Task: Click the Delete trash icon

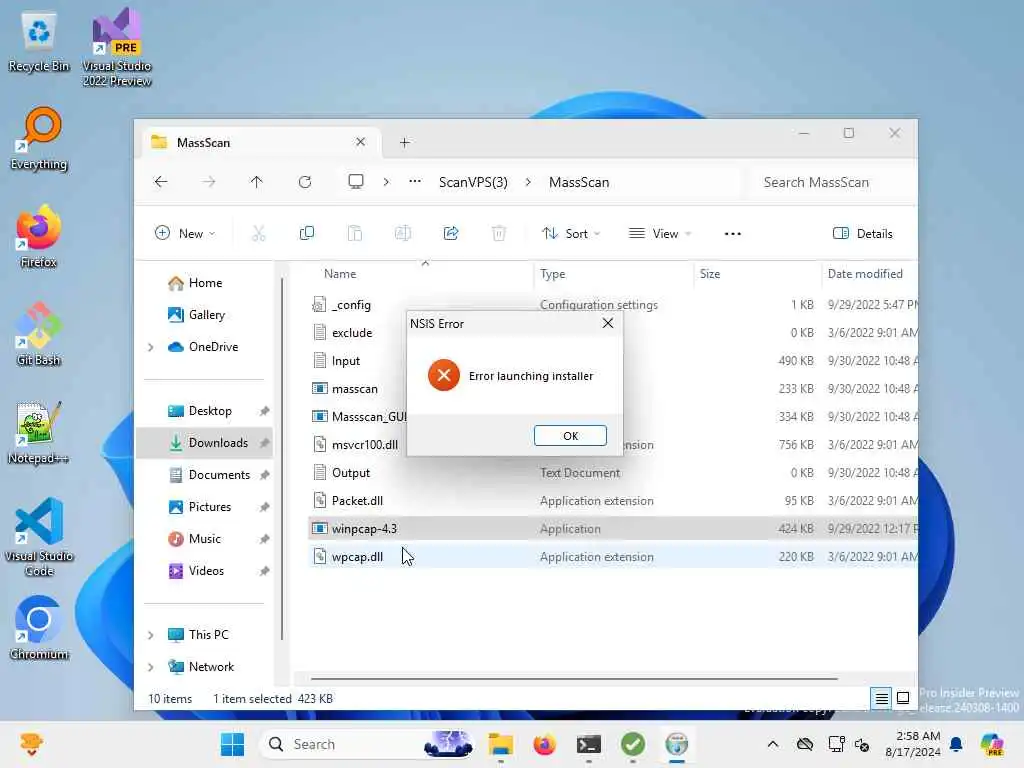Action: tap(498, 233)
